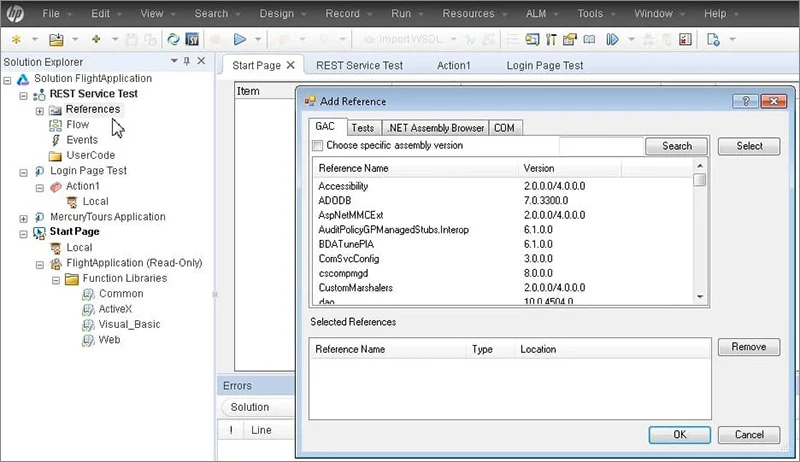Click the Common library icon
Image resolution: width=800 pixels, height=462 pixels.
[x=88, y=294]
